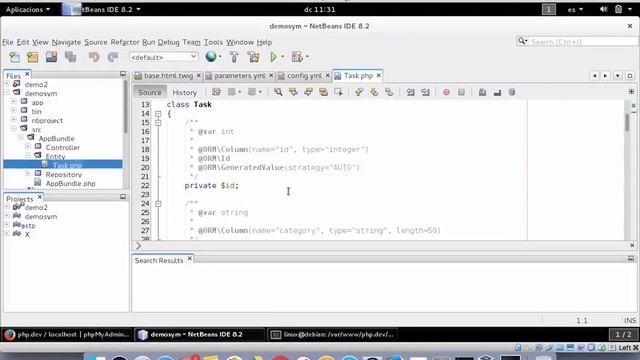This screenshot has width=640, height=360.
Task: Click the maximize editor window button
Action: tap(629, 76)
